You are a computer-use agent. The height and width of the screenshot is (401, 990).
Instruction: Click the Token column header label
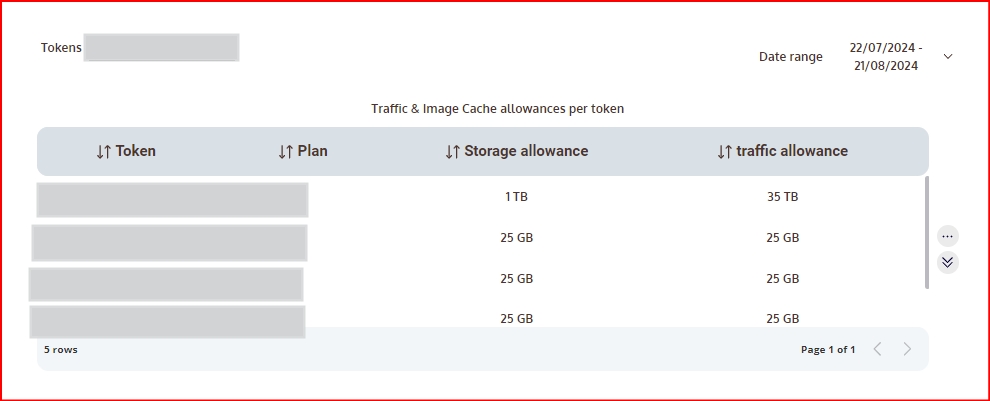[136, 152]
